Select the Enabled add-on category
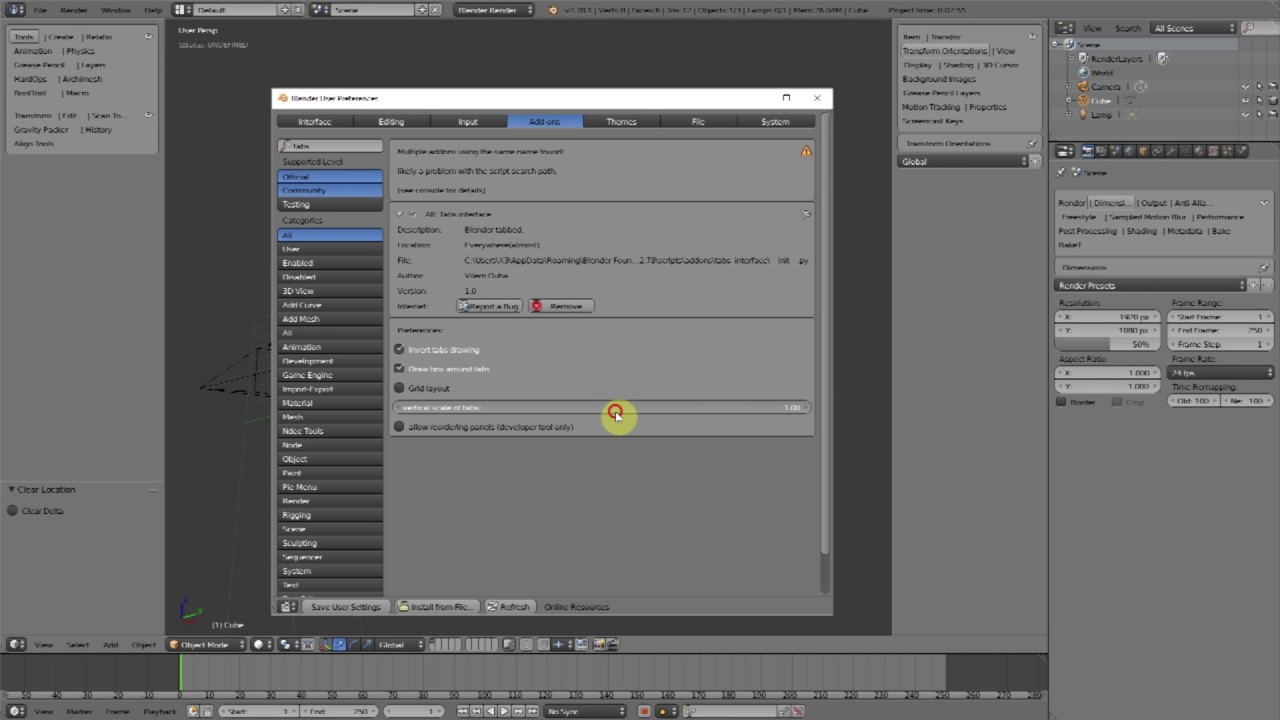The height and width of the screenshot is (720, 1280). coord(330,263)
